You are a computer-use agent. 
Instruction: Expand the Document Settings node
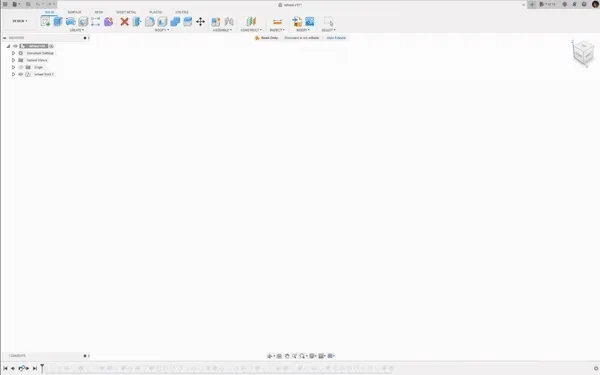13,53
